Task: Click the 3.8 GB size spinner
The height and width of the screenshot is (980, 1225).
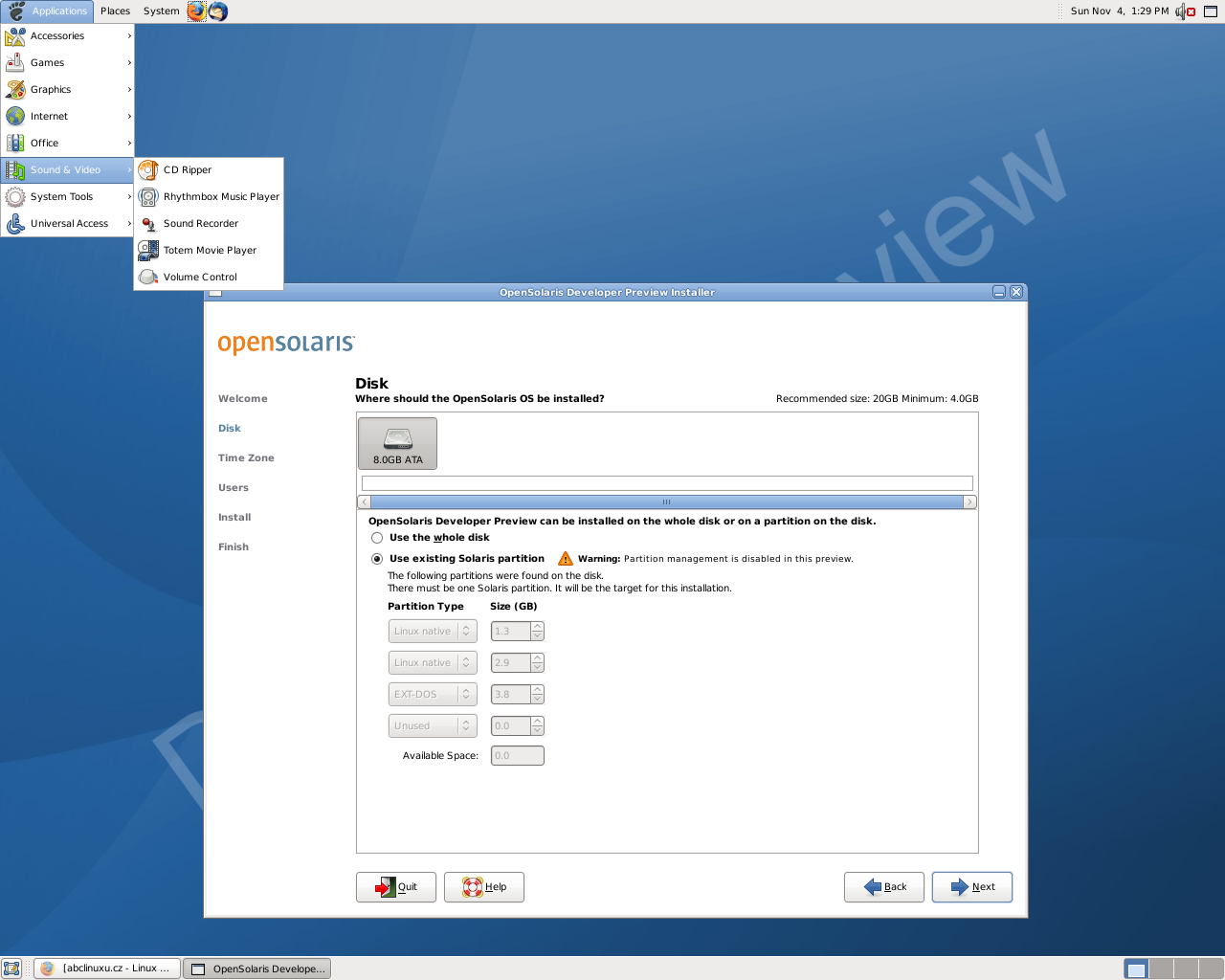Action: pos(518,695)
